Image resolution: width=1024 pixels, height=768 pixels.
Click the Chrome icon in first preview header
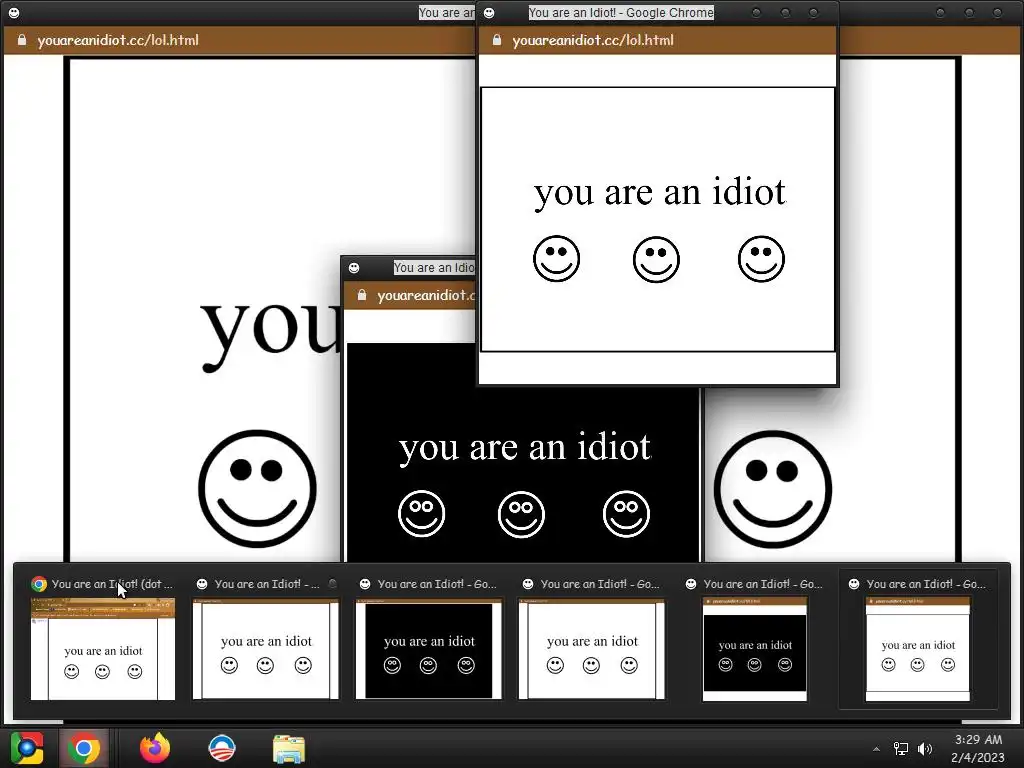click(x=39, y=584)
